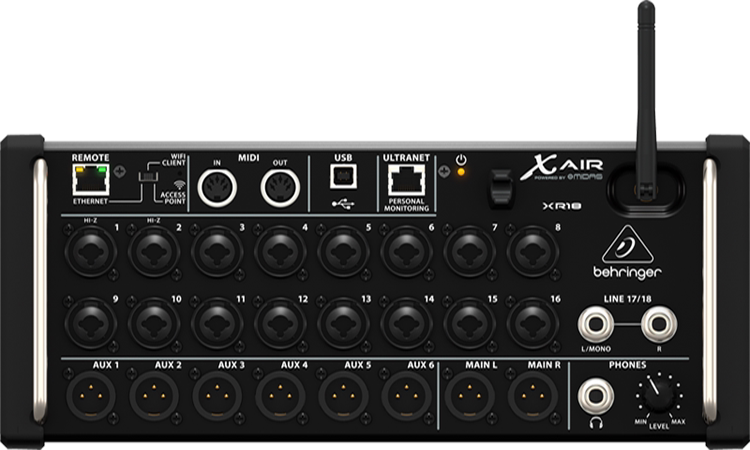The image size is (750, 450).
Task: Click the 'WIFI CLIENT' label
Action: (173, 160)
